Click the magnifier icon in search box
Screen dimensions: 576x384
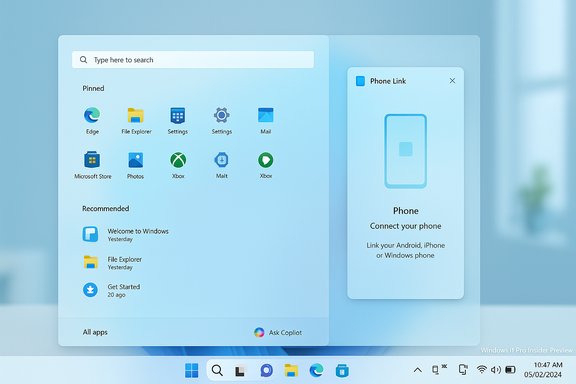click(83, 60)
